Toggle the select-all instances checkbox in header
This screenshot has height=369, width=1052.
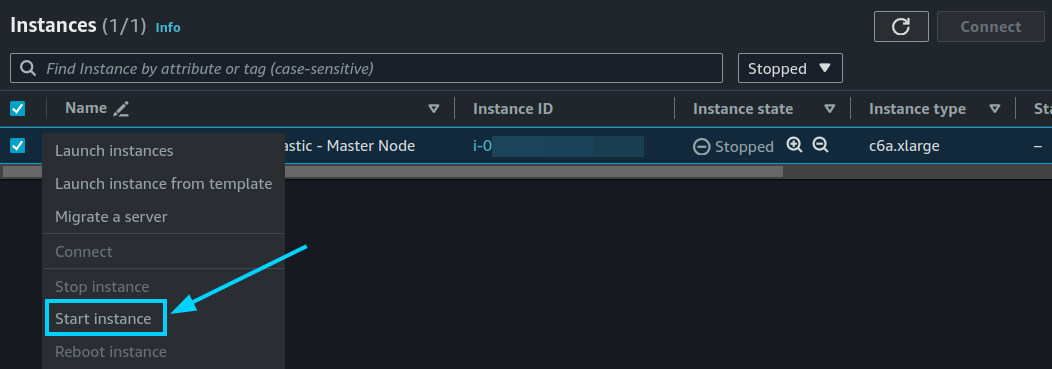[17, 109]
